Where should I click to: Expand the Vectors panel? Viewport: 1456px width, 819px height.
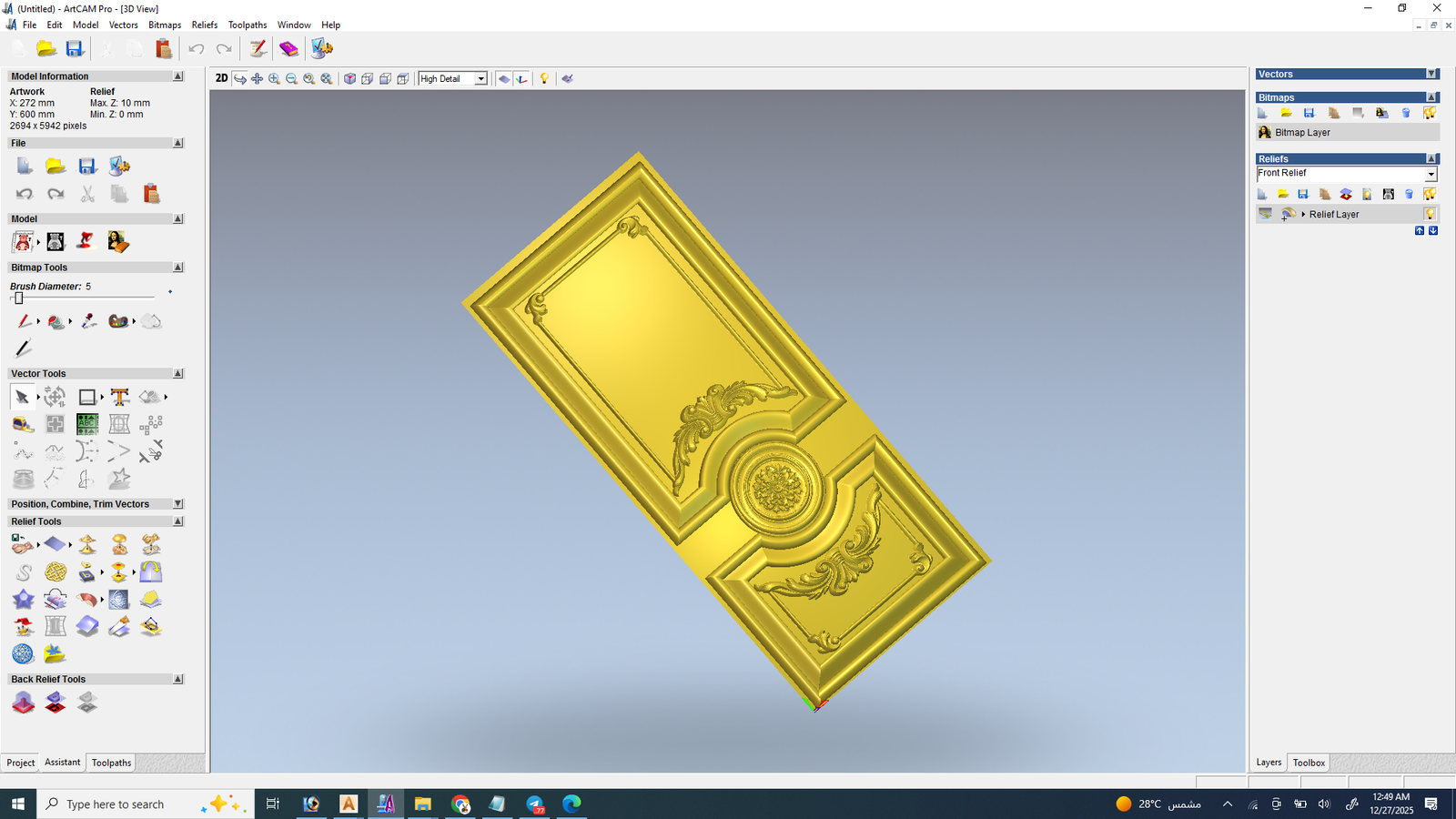click(x=1431, y=75)
